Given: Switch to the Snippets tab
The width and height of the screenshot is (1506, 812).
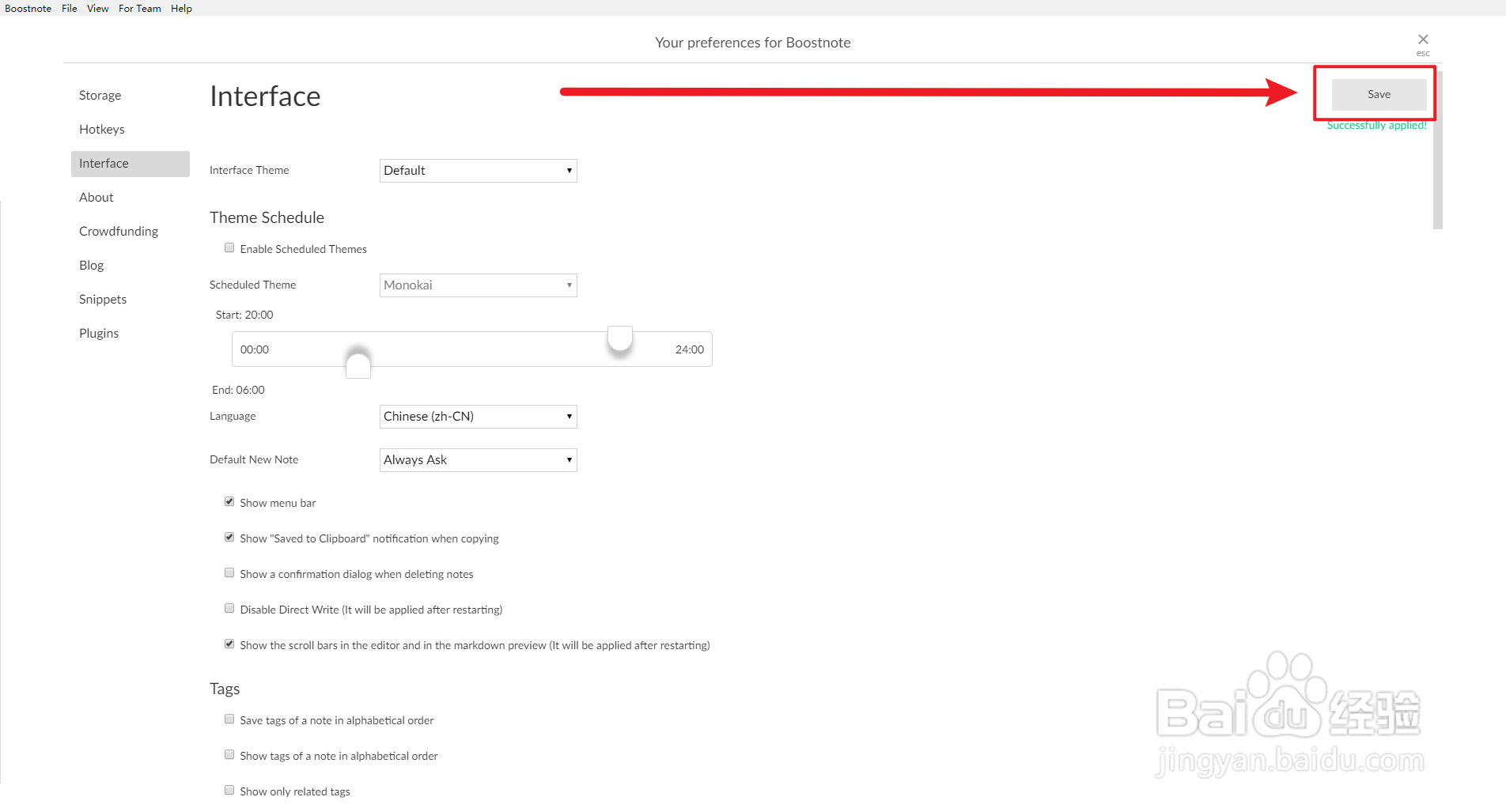Looking at the screenshot, I should pos(131,300).
